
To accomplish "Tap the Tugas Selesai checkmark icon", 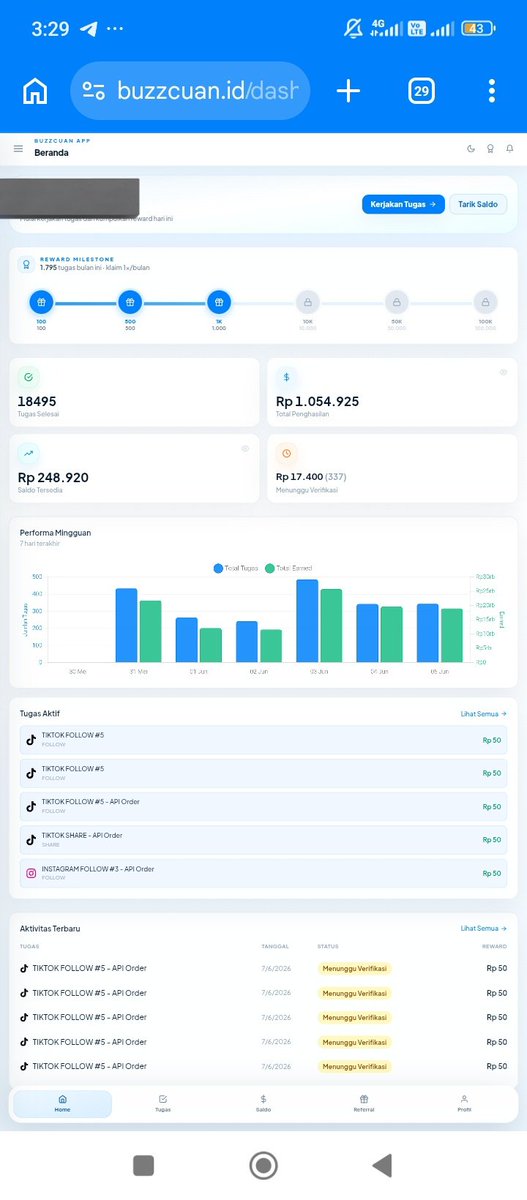I will point(28,377).
